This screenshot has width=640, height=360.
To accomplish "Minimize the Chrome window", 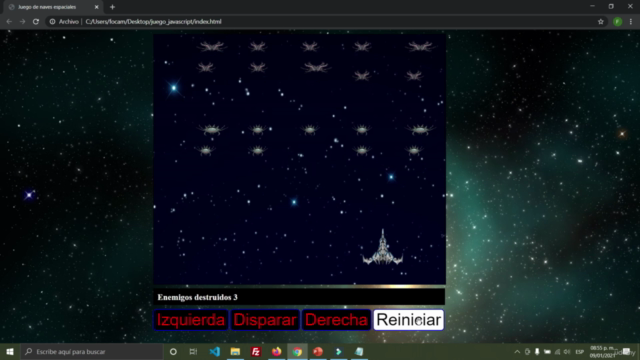I will tap(592, 6).
